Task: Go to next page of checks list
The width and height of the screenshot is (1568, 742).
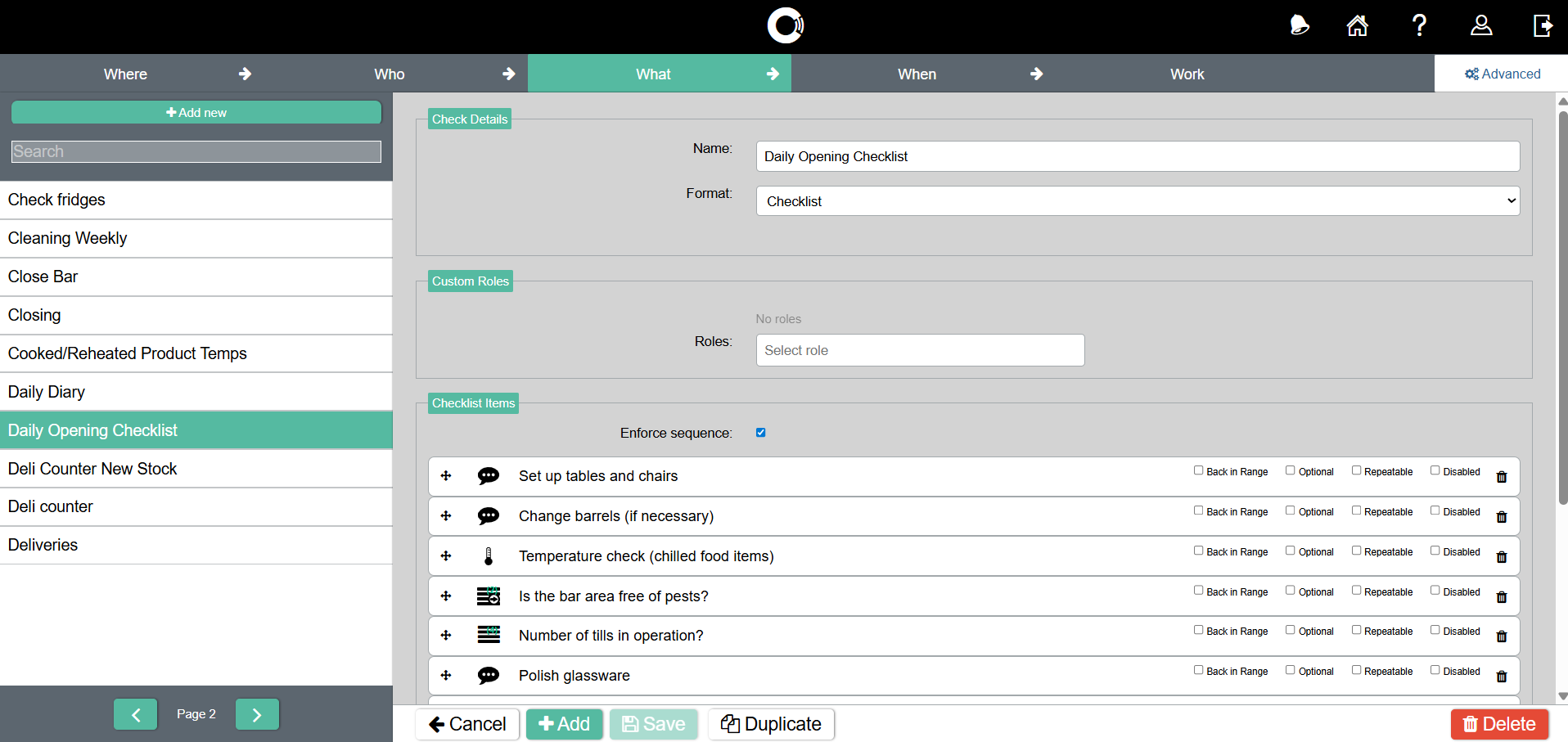Action: [257, 714]
